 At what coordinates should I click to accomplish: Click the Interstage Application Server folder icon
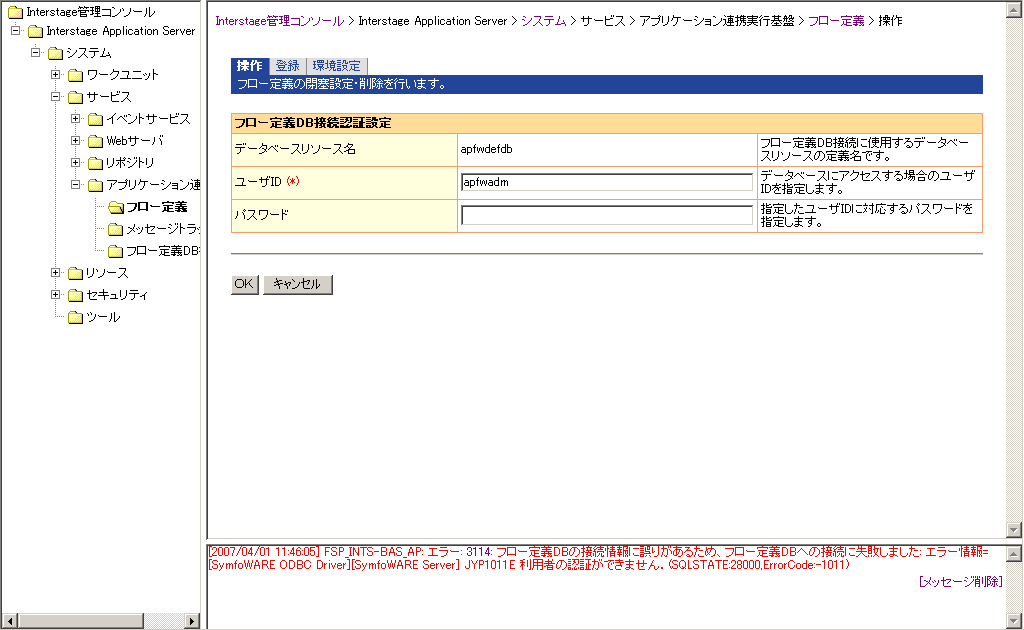tap(35, 31)
